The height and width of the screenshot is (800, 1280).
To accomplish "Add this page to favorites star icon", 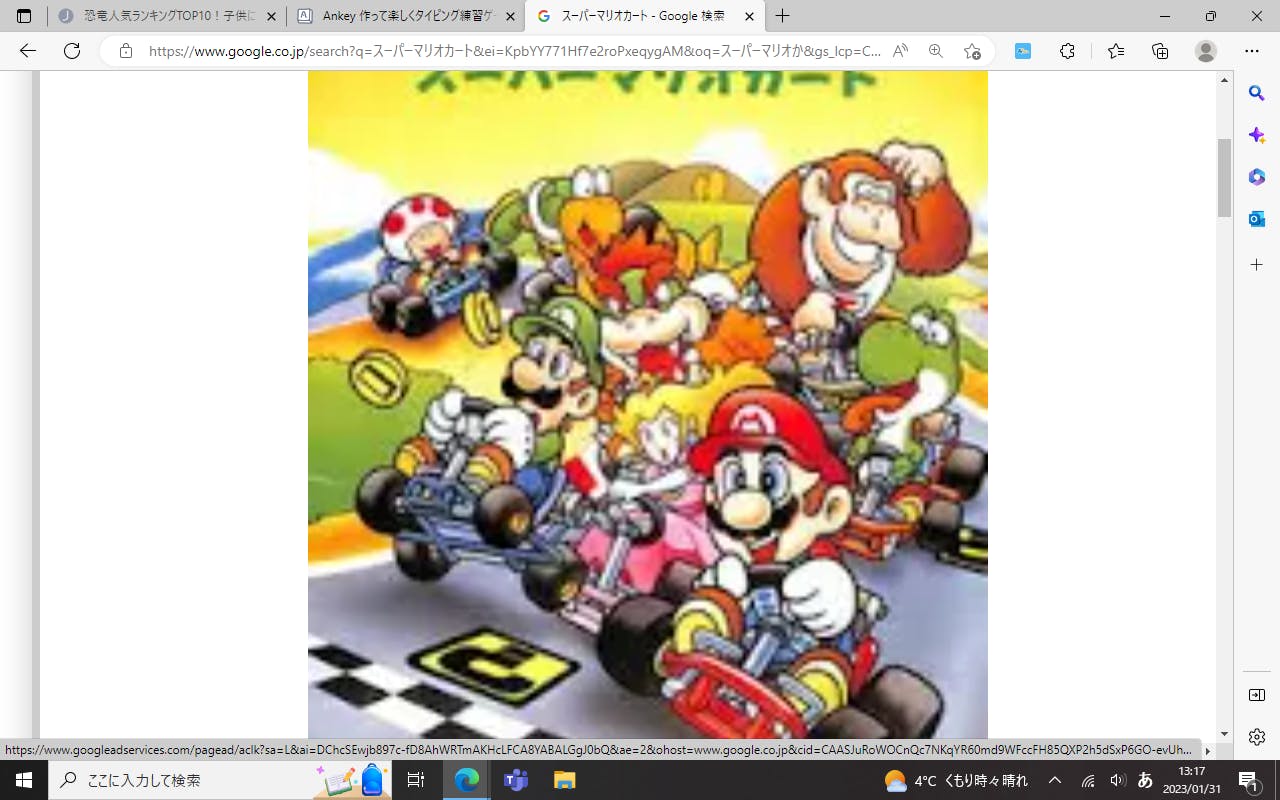I will click(x=972, y=51).
